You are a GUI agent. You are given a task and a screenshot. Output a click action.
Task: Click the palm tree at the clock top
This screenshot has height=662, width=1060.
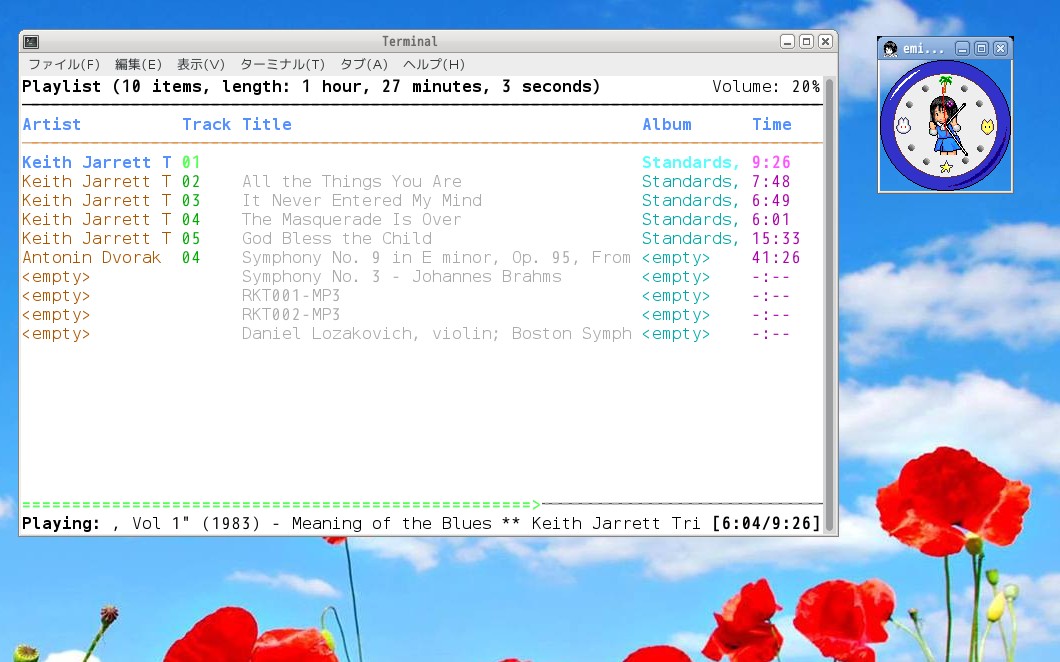pos(945,83)
